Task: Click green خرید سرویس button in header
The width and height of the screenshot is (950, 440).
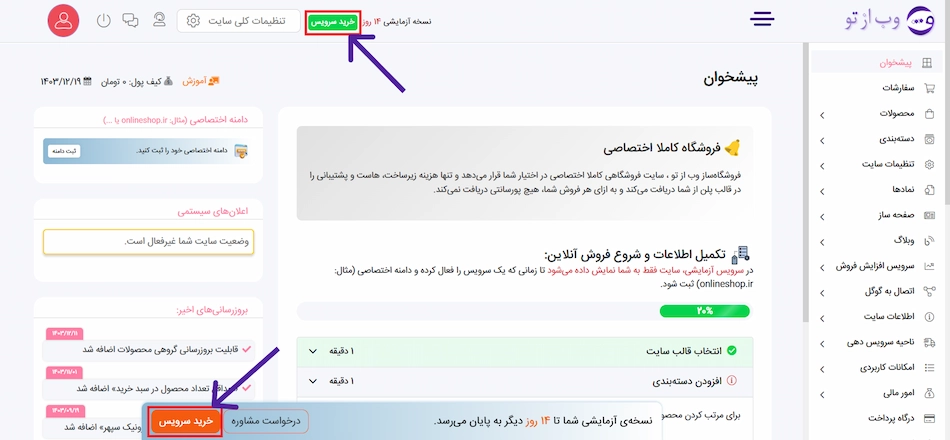Action: 333,22
